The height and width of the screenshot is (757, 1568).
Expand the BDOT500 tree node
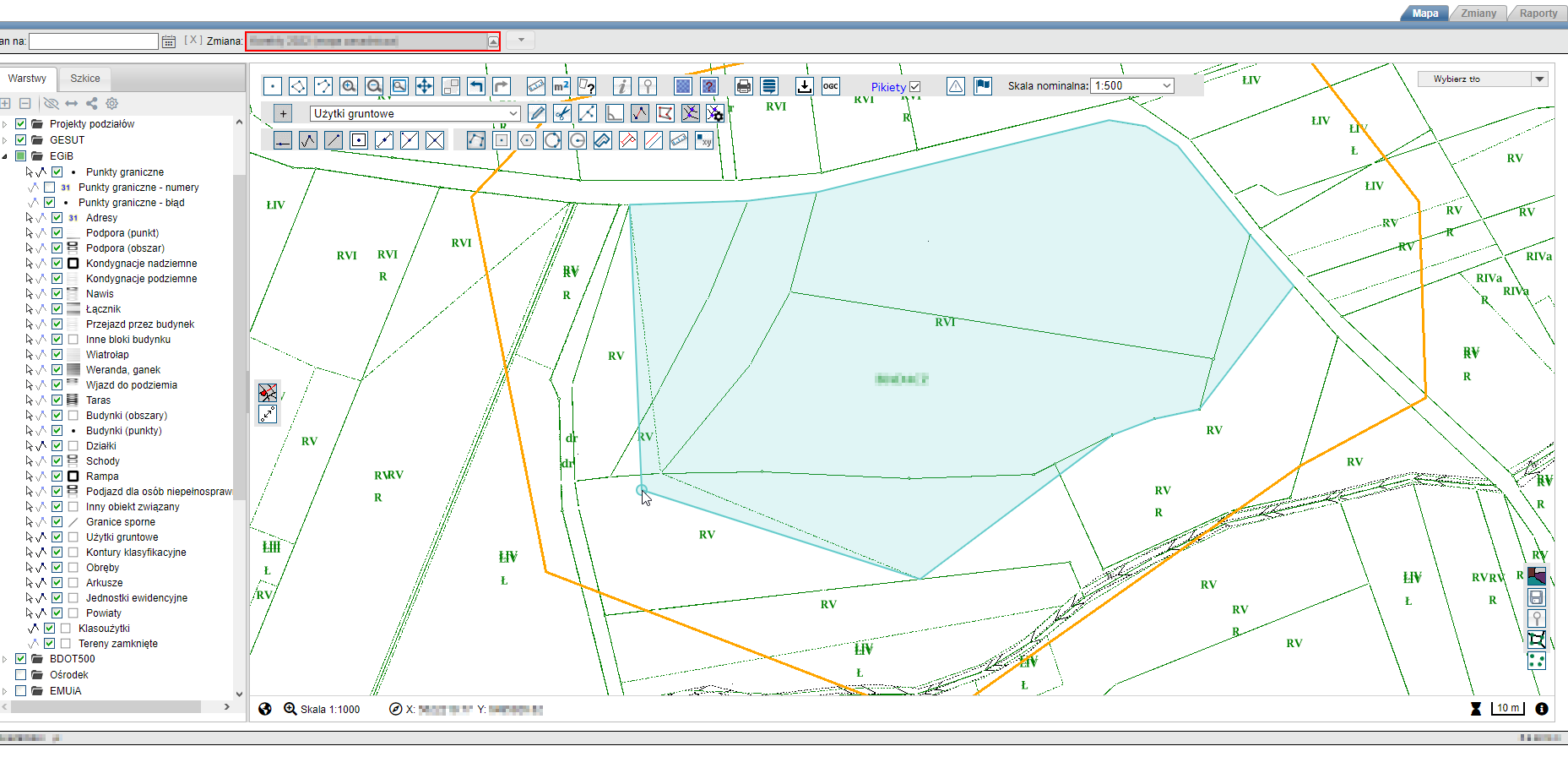pyautogui.click(x=5, y=659)
